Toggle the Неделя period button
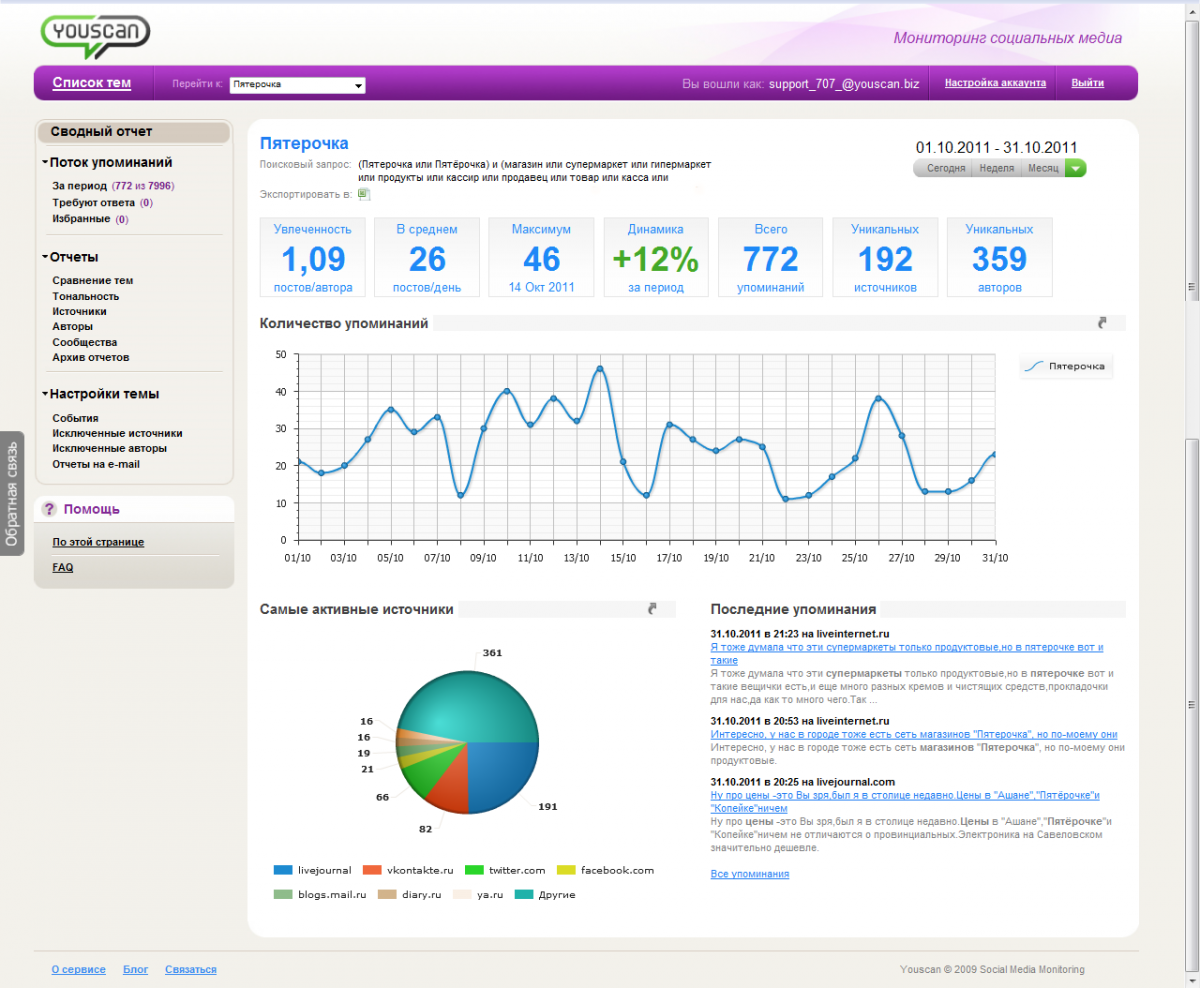This screenshot has height=988, width=1200. click(996, 169)
